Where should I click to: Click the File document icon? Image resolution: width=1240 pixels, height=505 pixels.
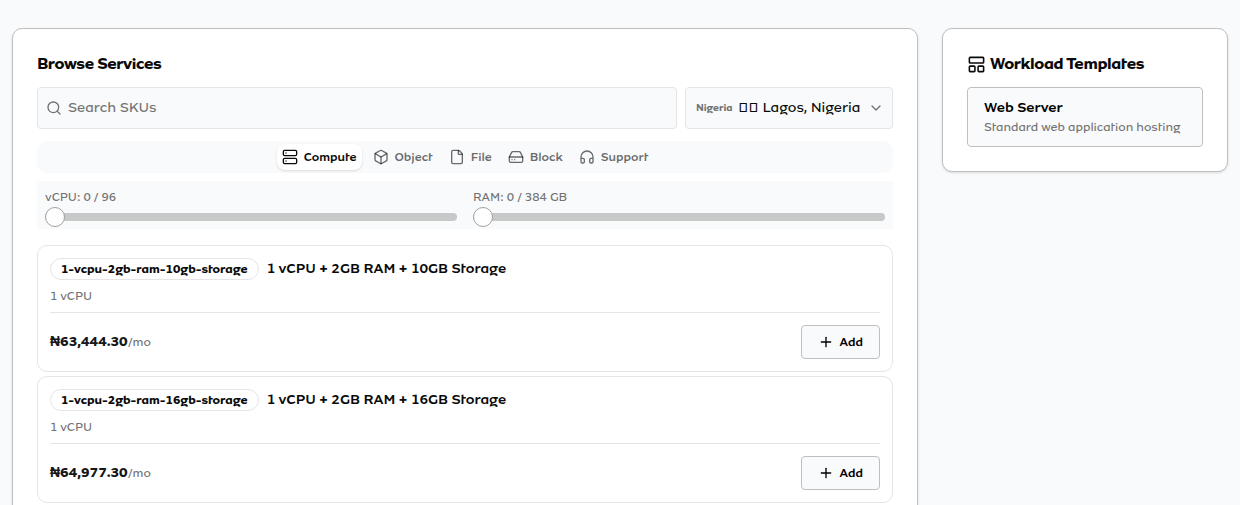(457, 157)
